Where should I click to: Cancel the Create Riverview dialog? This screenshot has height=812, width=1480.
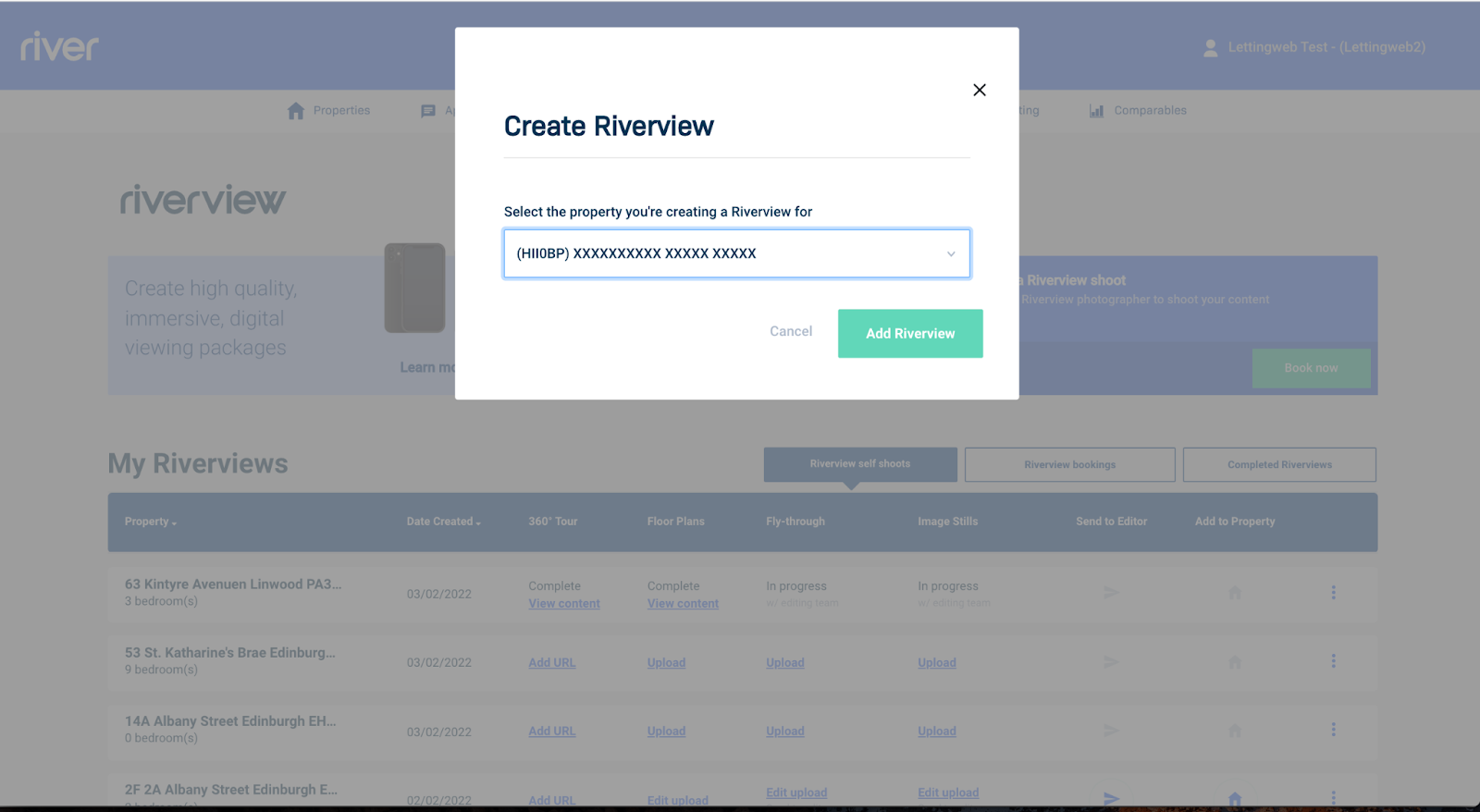click(791, 331)
